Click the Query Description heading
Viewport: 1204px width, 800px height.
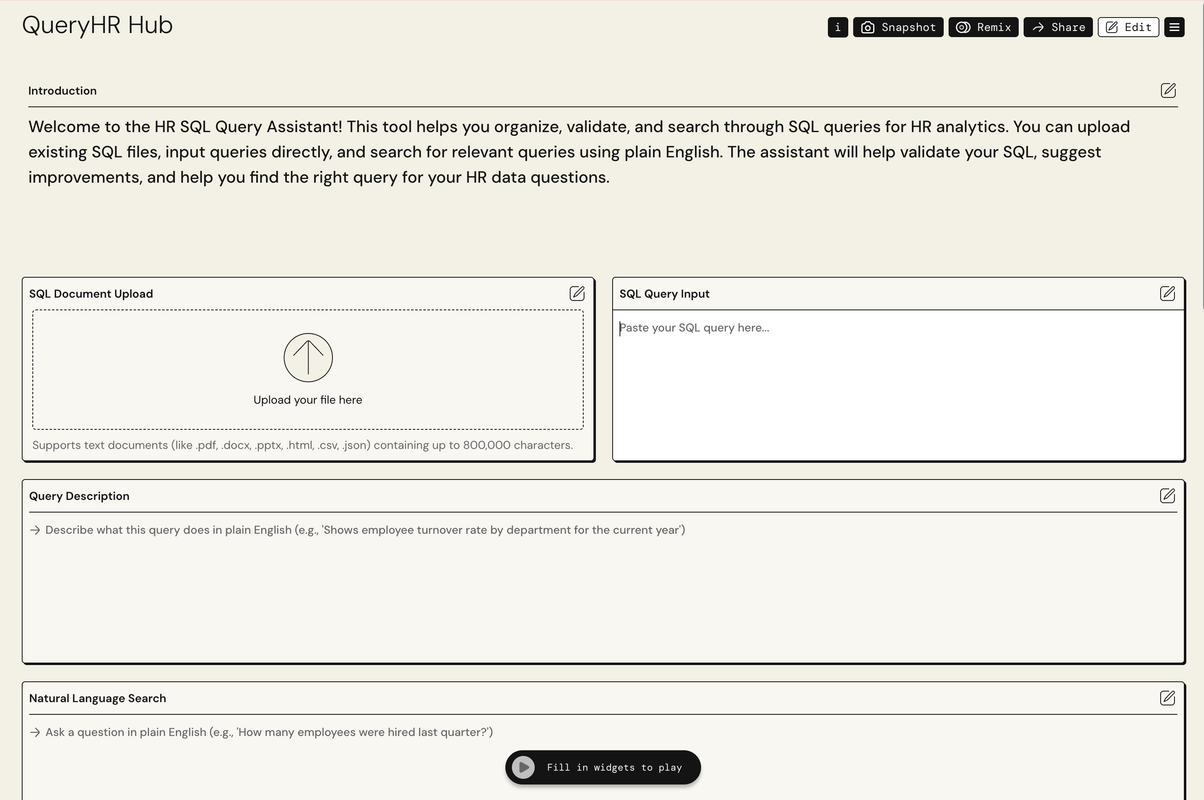tap(79, 496)
